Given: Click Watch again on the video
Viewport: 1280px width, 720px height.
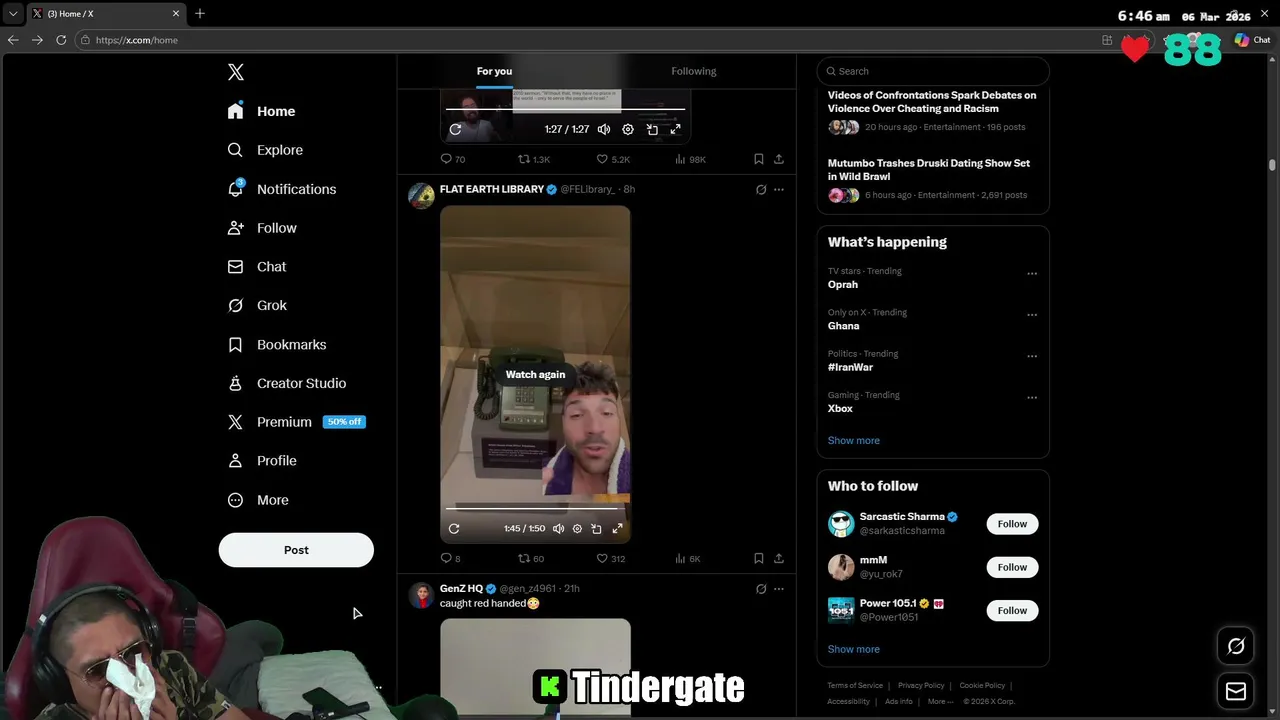Looking at the screenshot, I should [x=535, y=374].
